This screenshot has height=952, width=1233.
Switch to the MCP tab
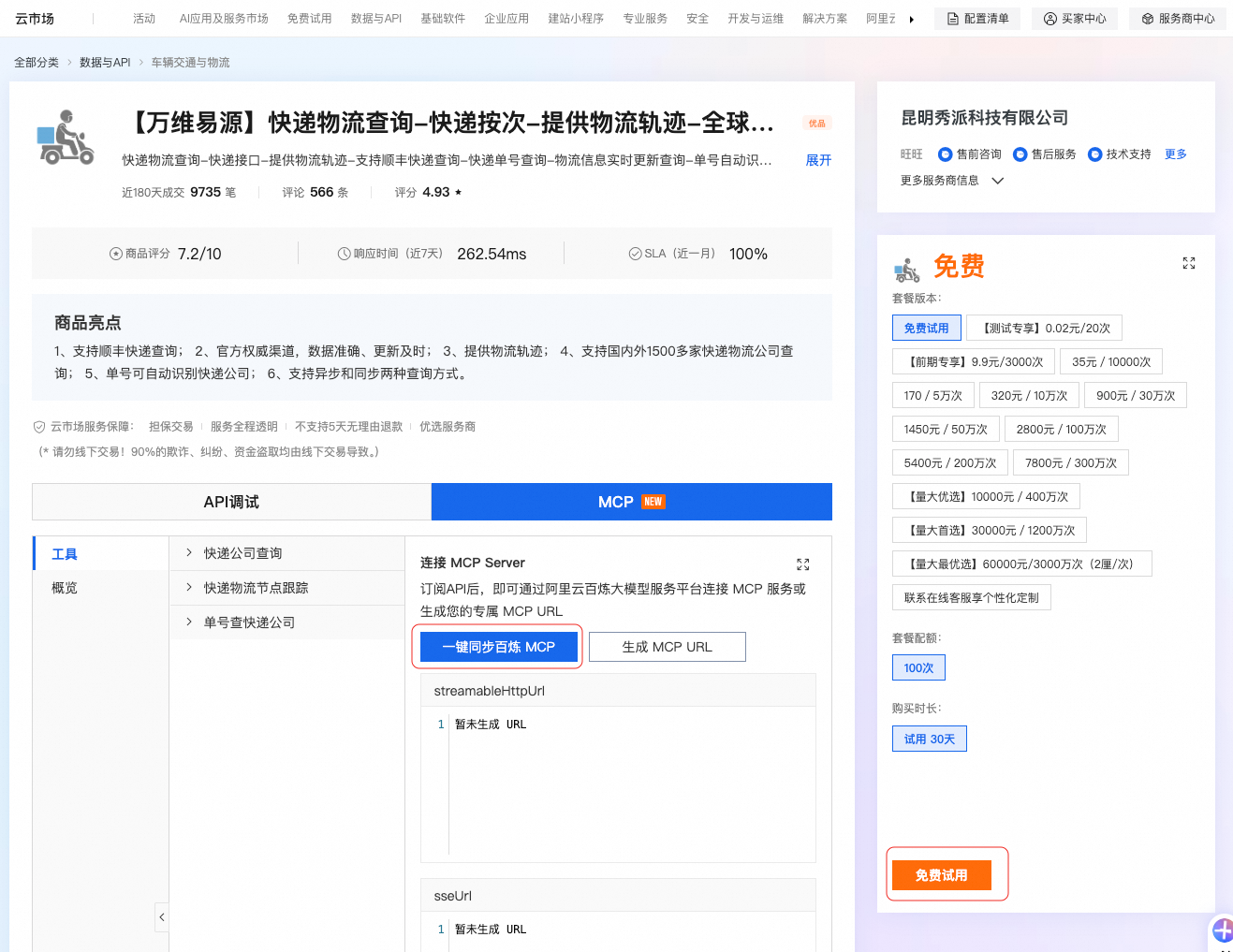click(x=632, y=502)
